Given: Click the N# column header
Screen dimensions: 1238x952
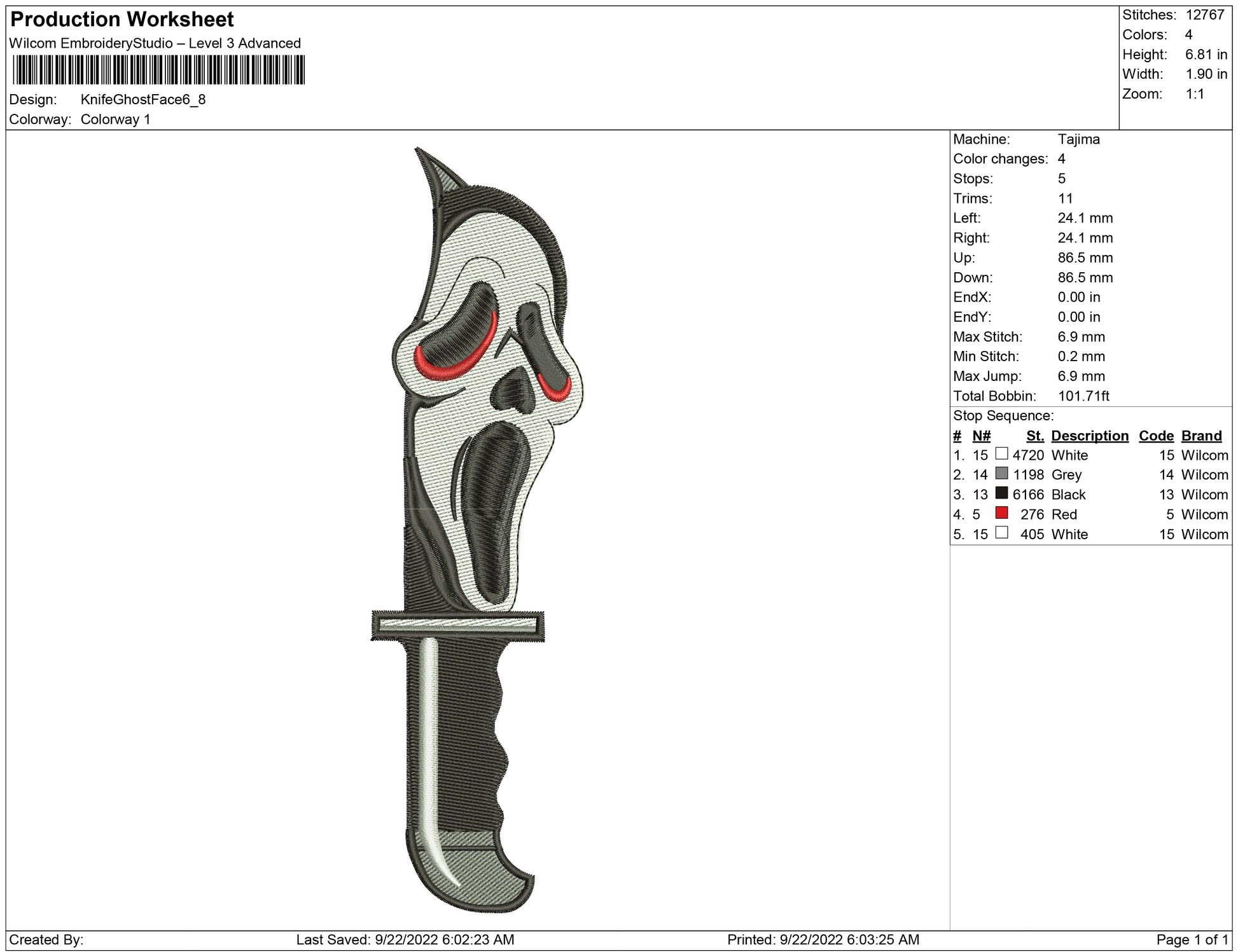Looking at the screenshot, I should click(981, 436).
